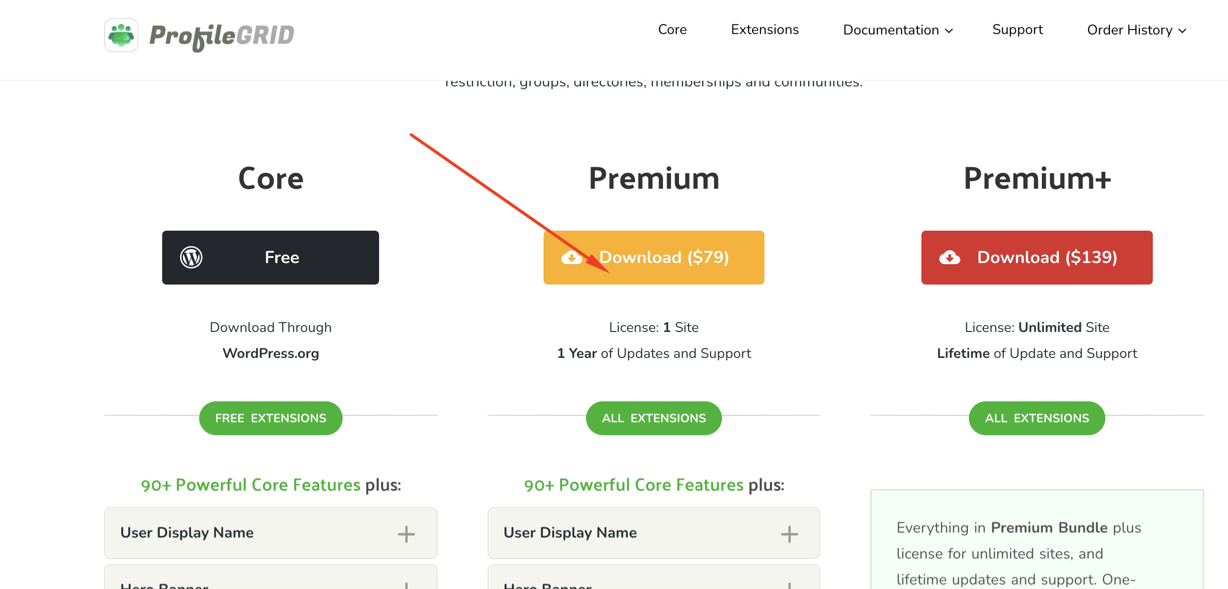Open the Order History dropdown
The width and height of the screenshot is (1228, 589).
[1136, 30]
